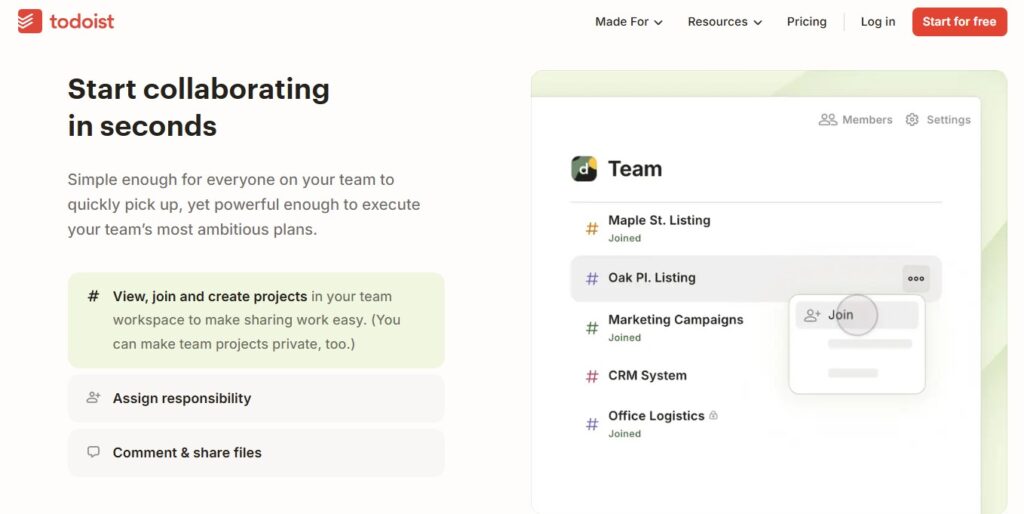Viewport: 1024px width, 514px height.
Task: Click the Todoist logo icon
Action: pyautogui.click(x=30, y=21)
